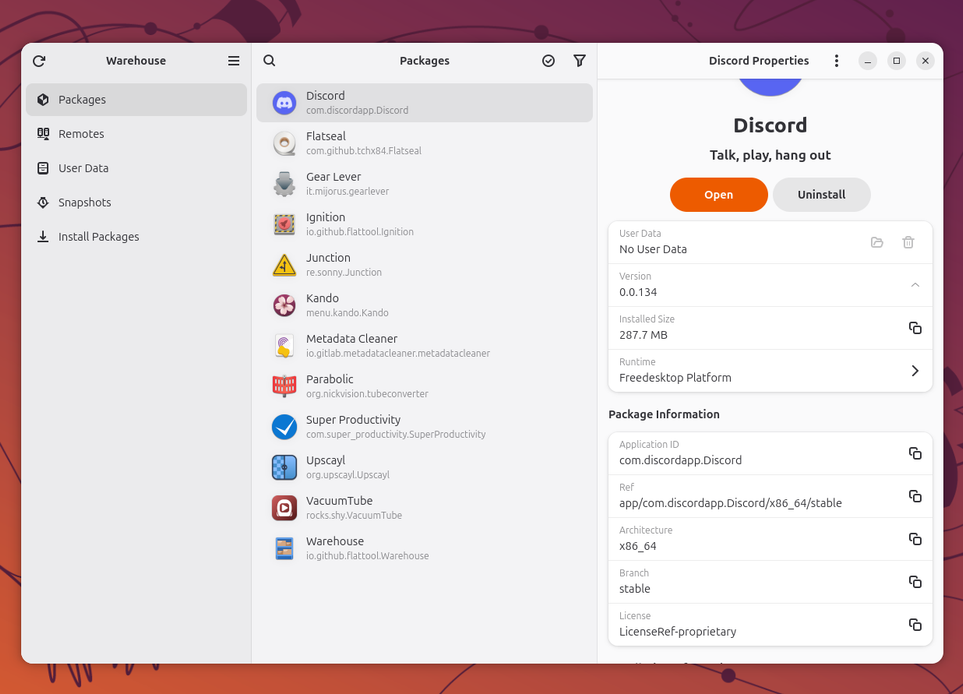Click the rocks.shy.VacuumTube text
This screenshot has width=963, height=694.
[354, 516]
